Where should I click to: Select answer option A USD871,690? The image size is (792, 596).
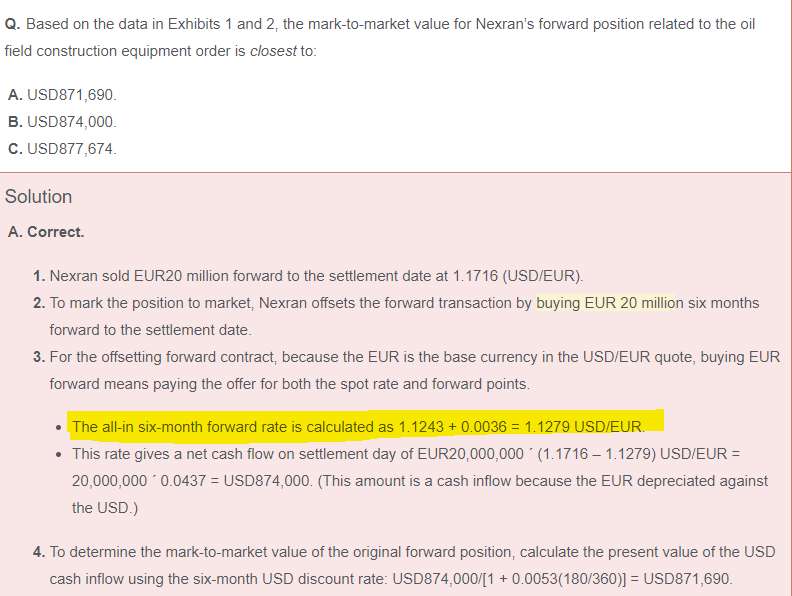coord(62,95)
